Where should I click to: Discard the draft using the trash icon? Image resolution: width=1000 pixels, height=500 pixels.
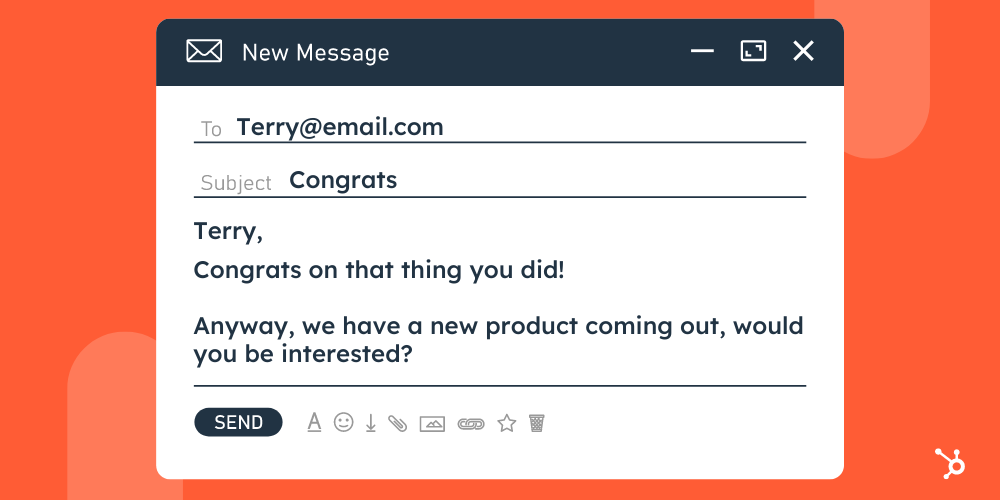(x=537, y=423)
